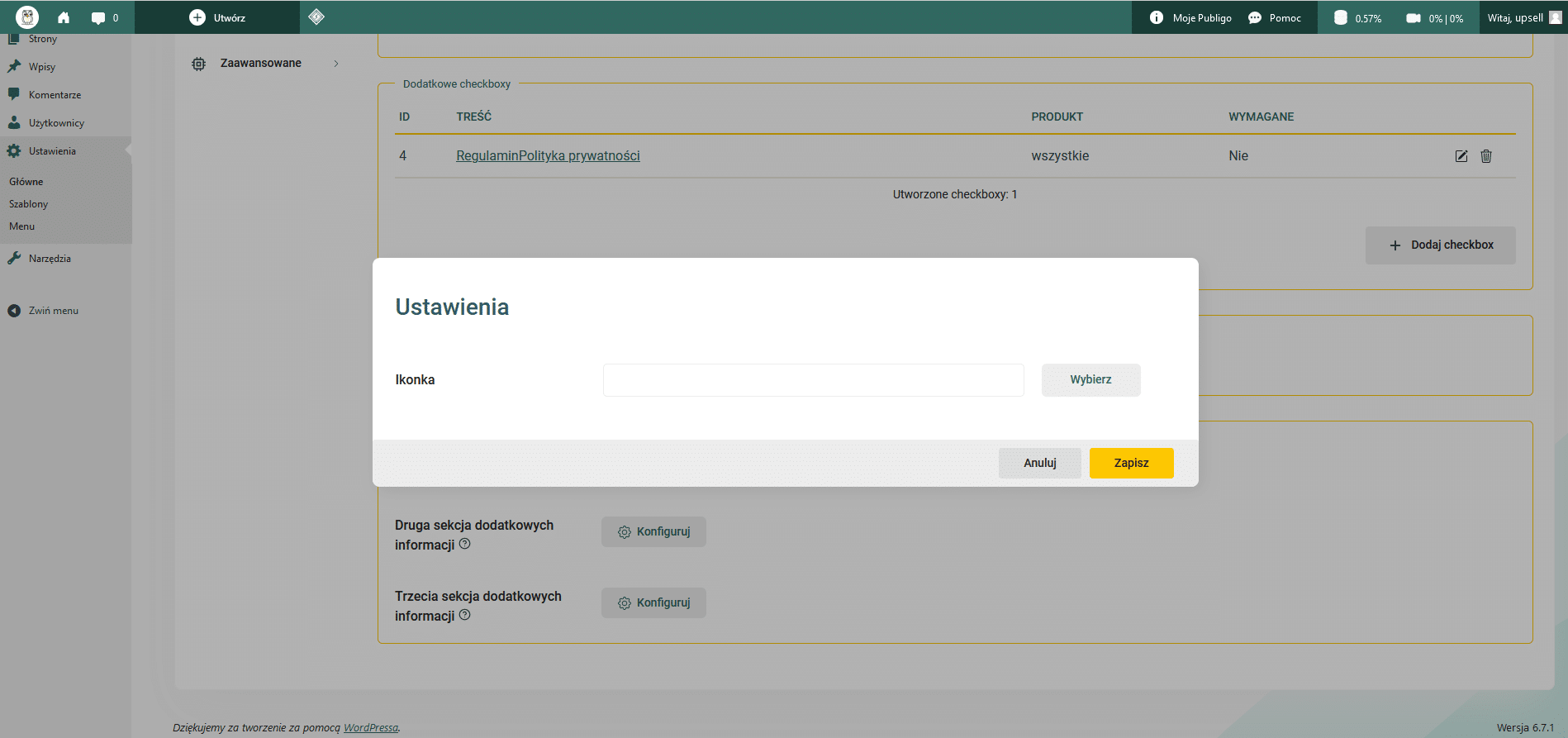The height and width of the screenshot is (738, 1568).
Task: Click the Wybierz button
Action: [x=1091, y=380]
